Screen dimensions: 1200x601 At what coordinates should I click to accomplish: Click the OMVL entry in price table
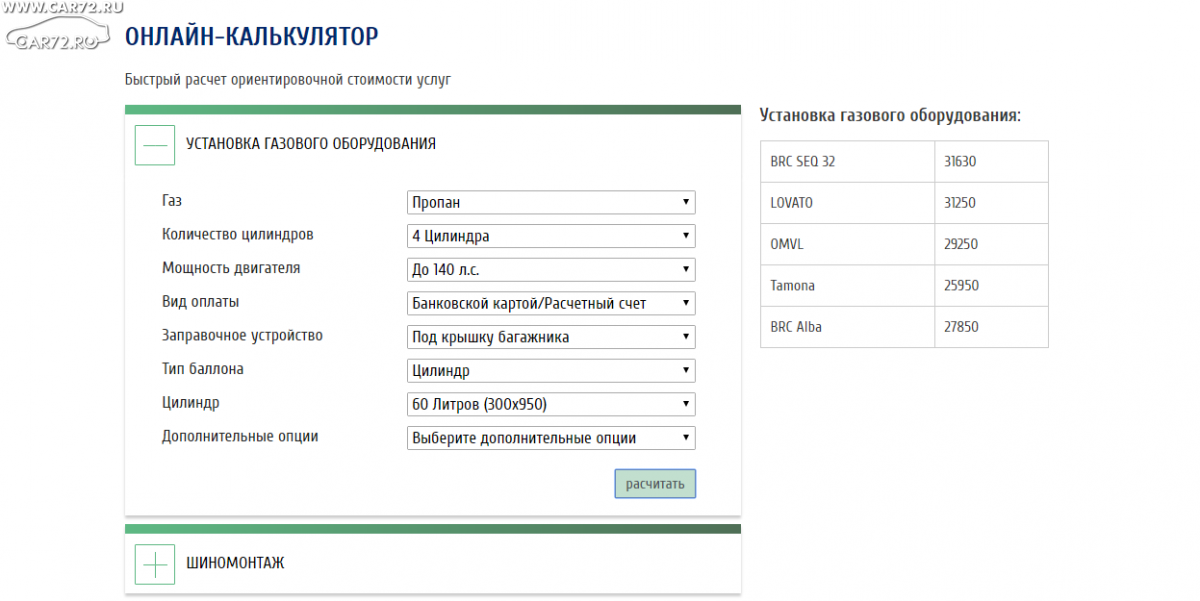[789, 244]
